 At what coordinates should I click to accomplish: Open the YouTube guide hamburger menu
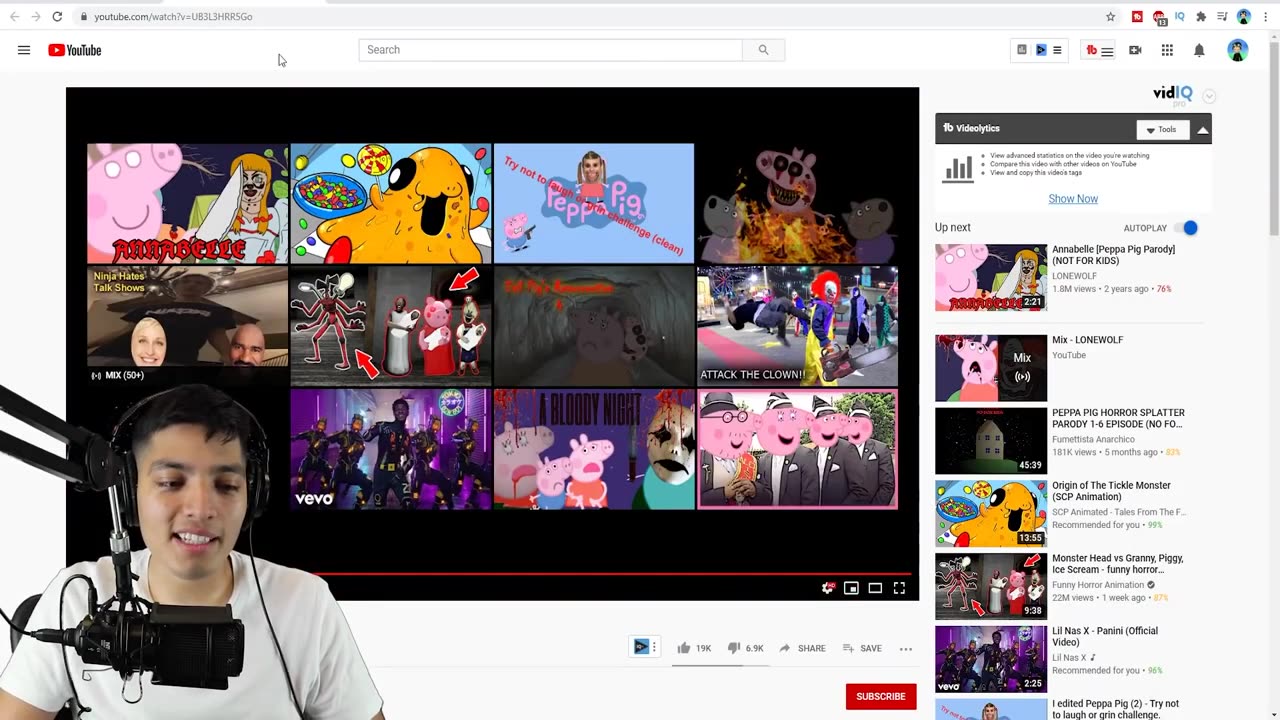(x=24, y=50)
